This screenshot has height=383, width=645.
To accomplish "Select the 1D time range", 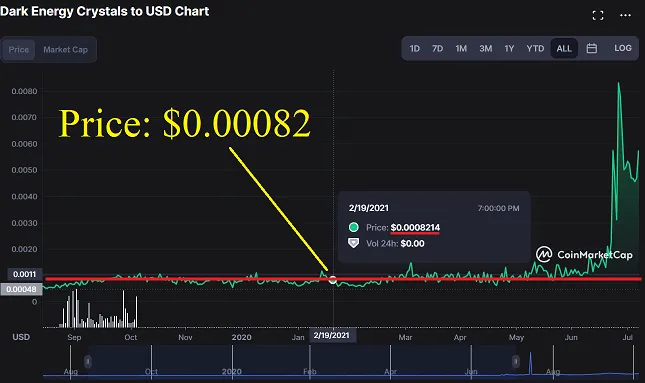I will (415, 49).
